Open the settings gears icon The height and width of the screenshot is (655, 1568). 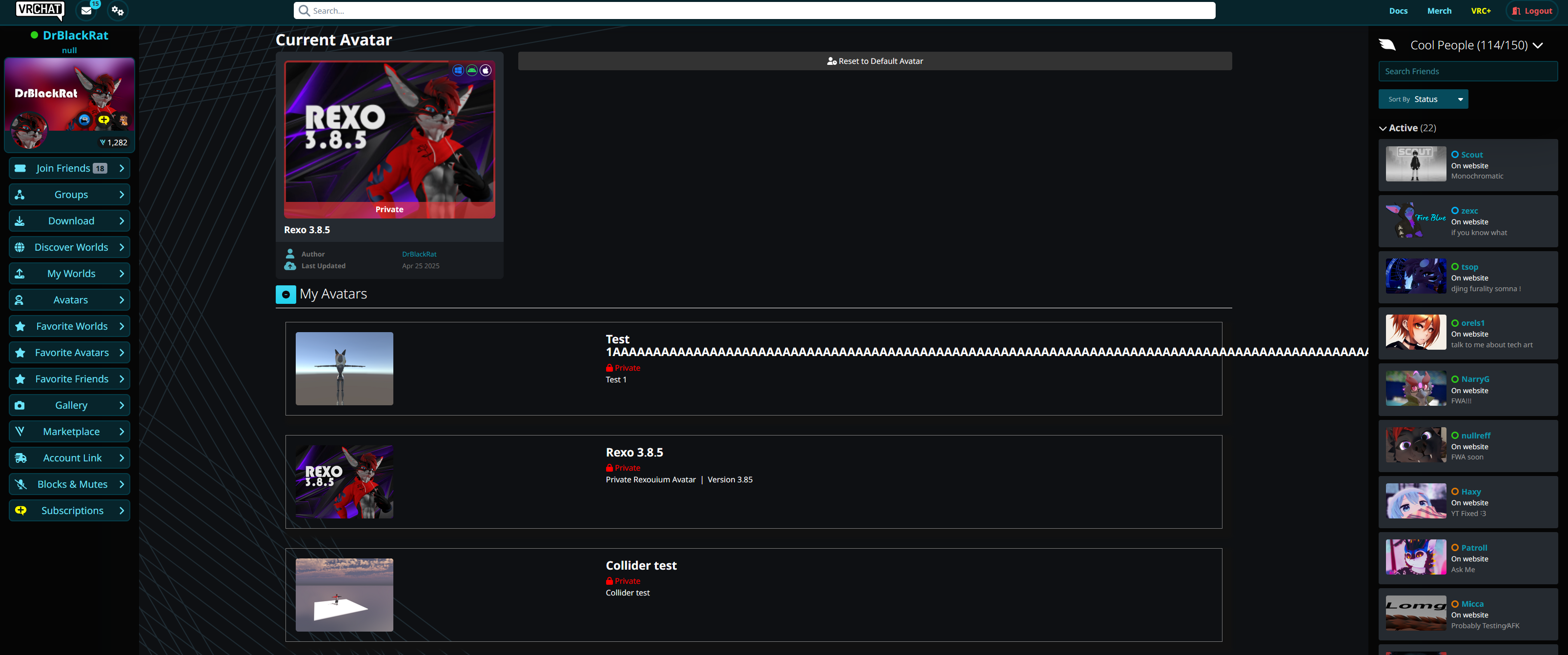tap(118, 11)
